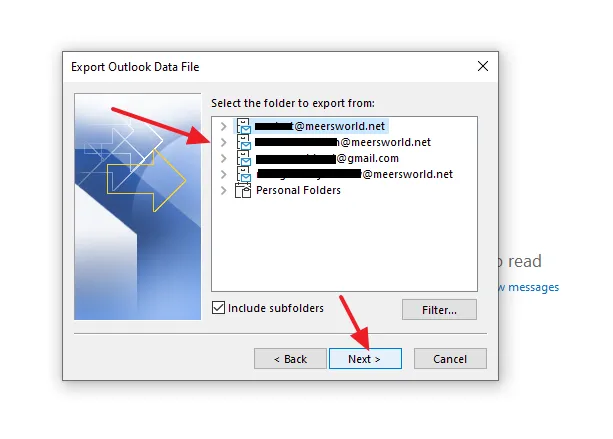Cancel the export wizard
This screenshot has height=439, width=613.
(x=450, y=358)
